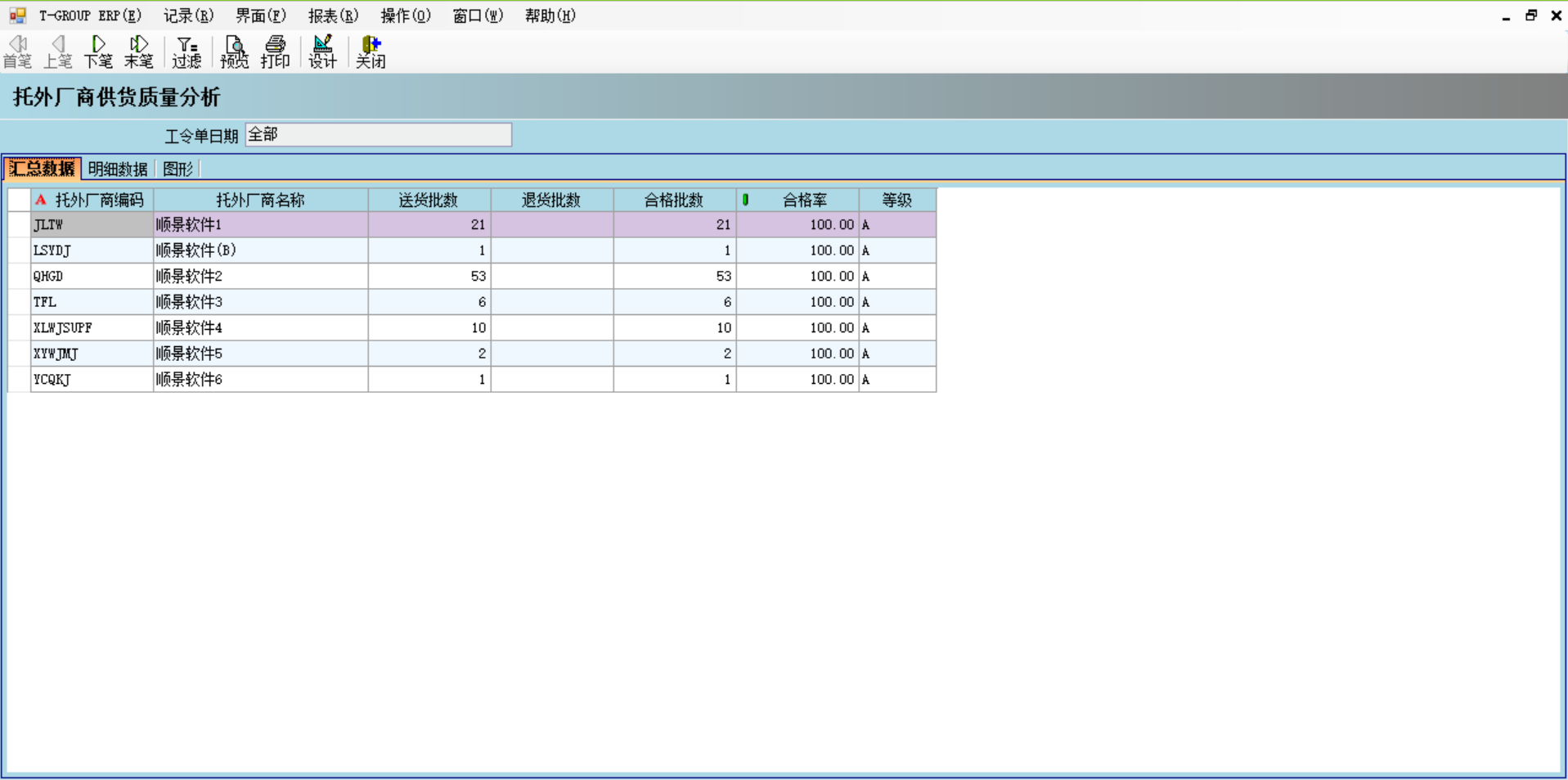Click delivery batch count 53 for QHGD
The height and width of the screenshot is (780, 1568).
[x=429, y=276]
